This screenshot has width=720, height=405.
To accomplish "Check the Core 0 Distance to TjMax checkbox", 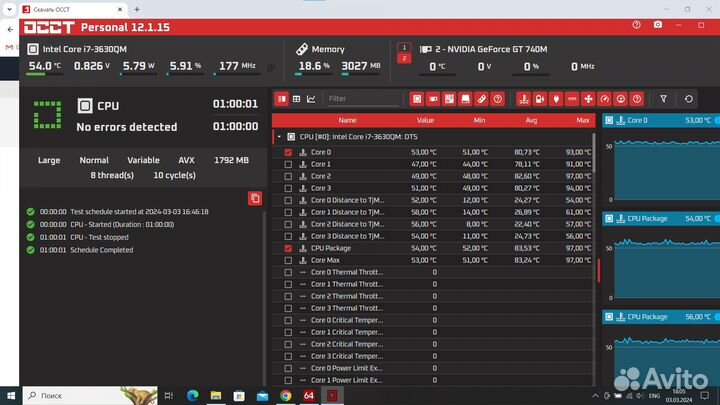I will (288, 200).
